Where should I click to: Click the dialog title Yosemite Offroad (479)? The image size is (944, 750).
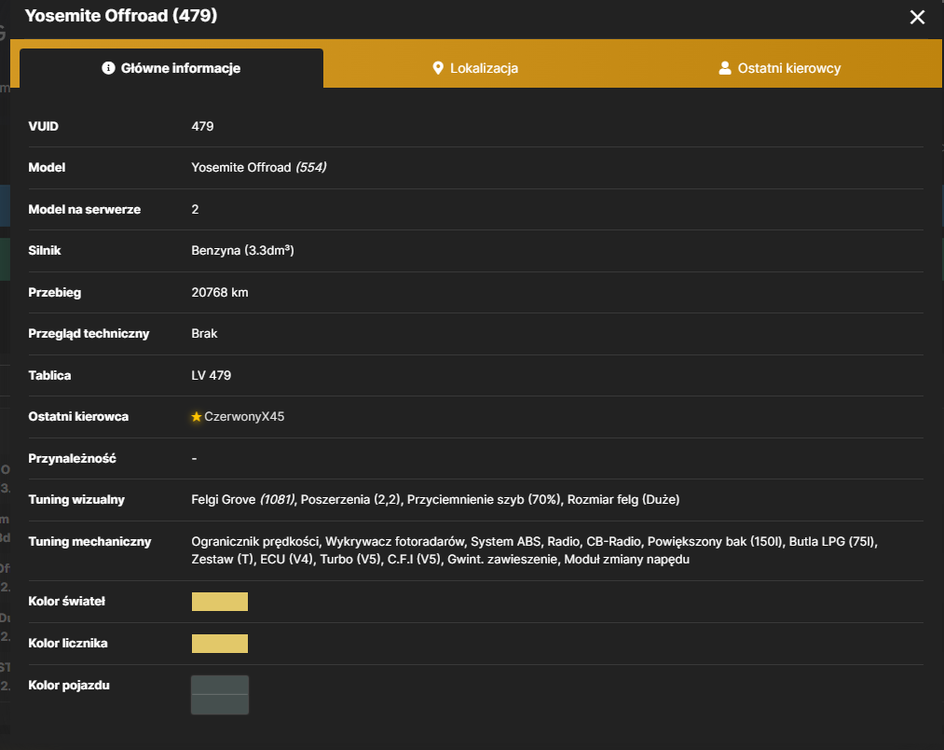point(121,16)
